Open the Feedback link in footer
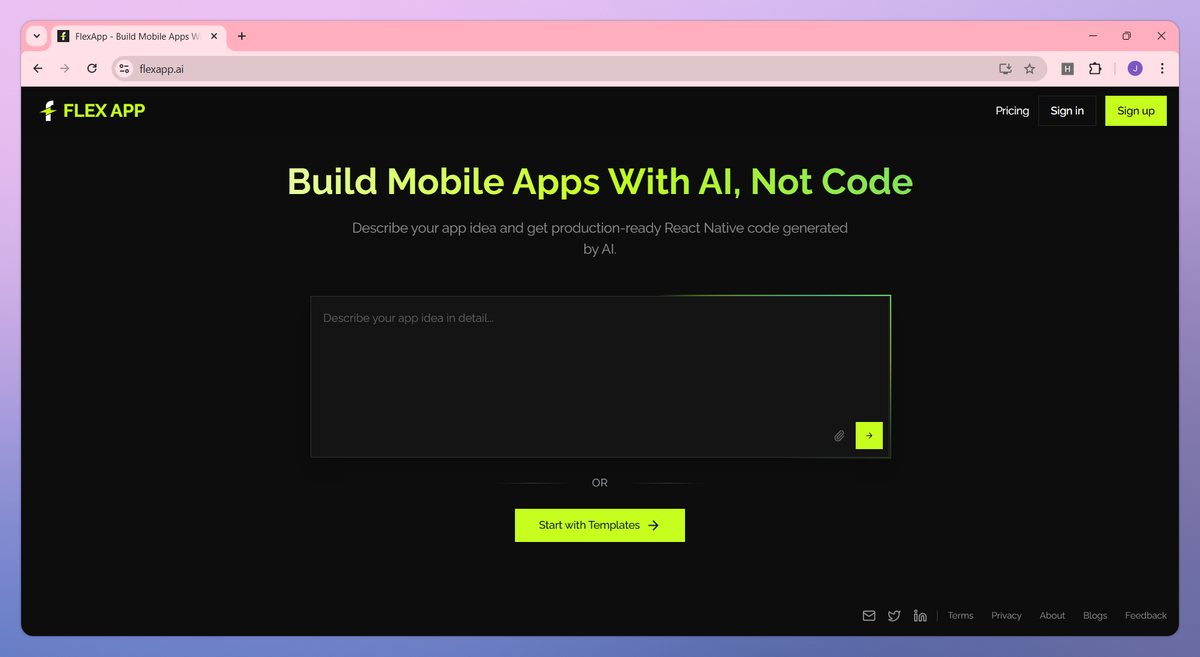The height and width of the screenshot is (657, 1200). (1145, 615)
